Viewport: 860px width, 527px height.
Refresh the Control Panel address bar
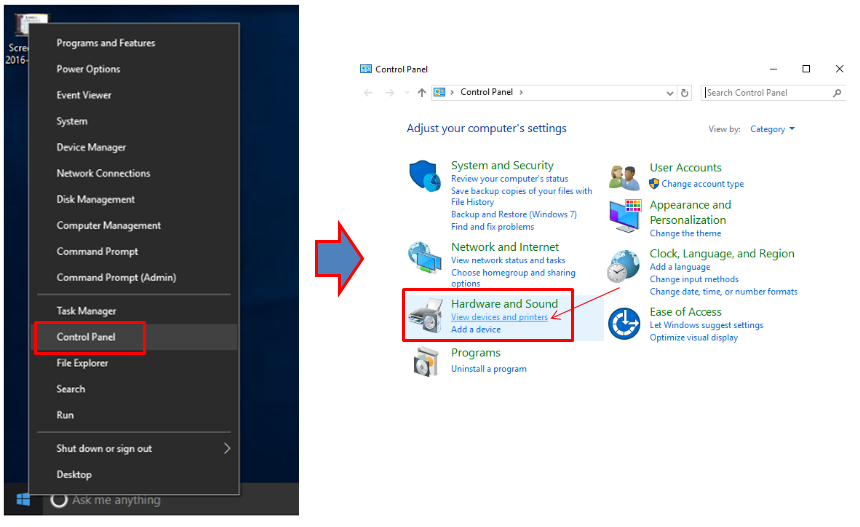[x=684, y=93]
